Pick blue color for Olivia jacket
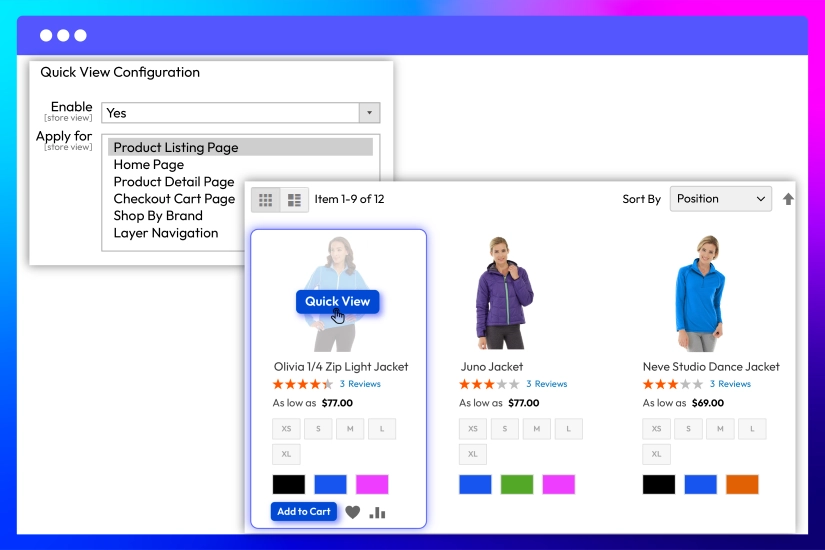 point(330,484)
